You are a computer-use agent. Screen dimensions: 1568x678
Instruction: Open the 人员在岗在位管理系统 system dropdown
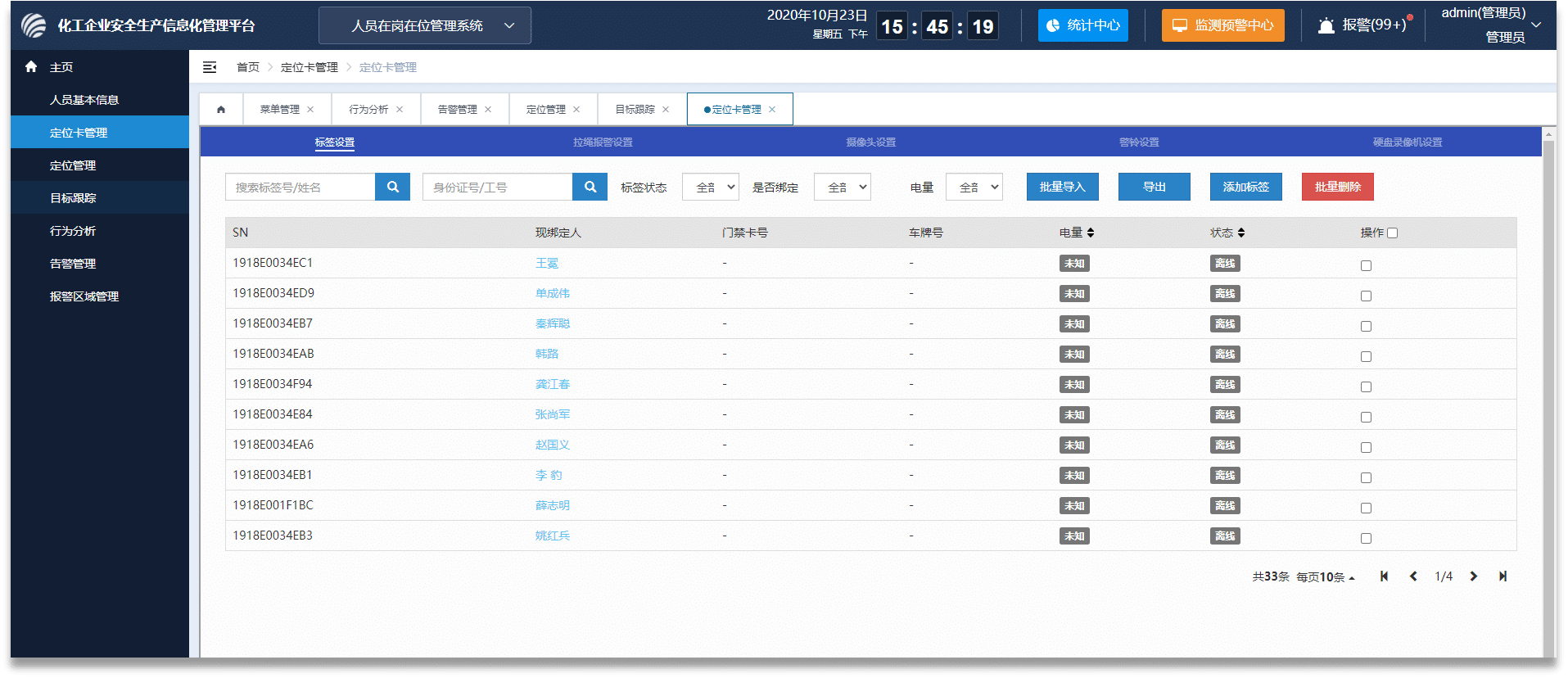[x=425, y=25]
